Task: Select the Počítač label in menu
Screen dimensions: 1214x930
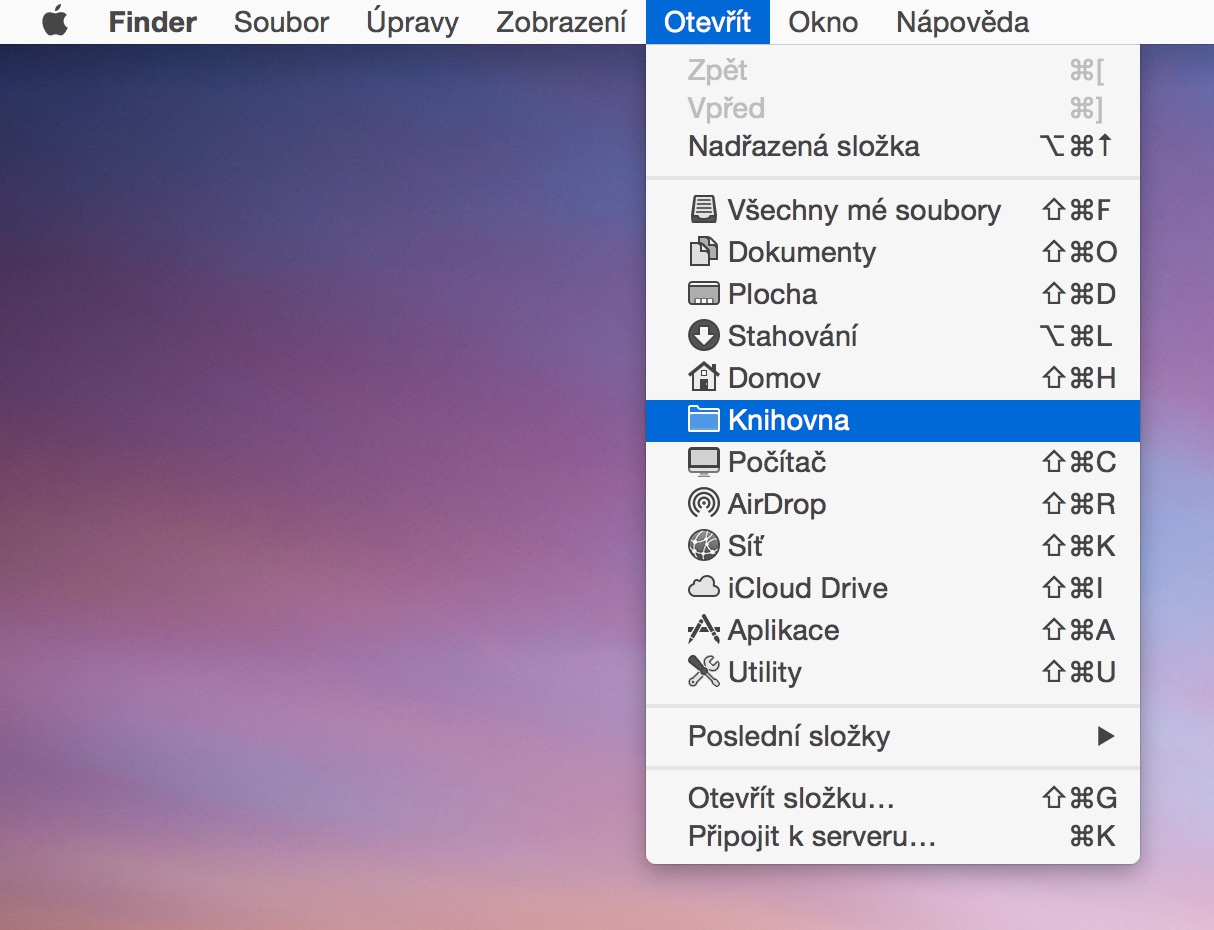Action: click(x=777, y=462)
